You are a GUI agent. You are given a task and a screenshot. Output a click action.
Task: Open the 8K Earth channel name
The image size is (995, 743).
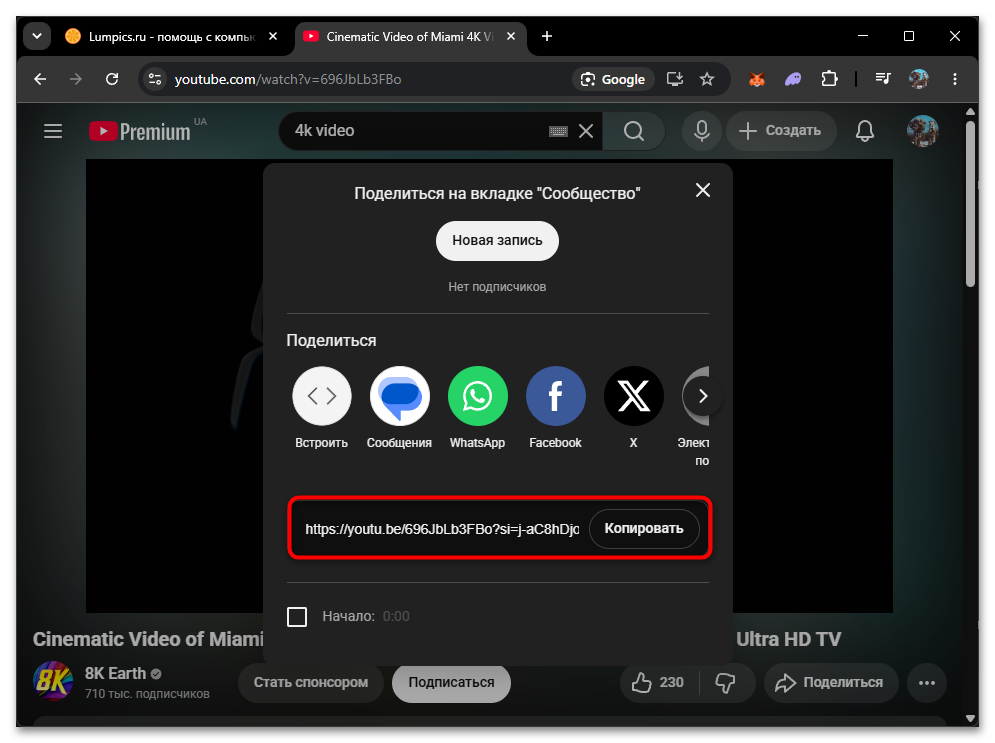click(115, 674)
